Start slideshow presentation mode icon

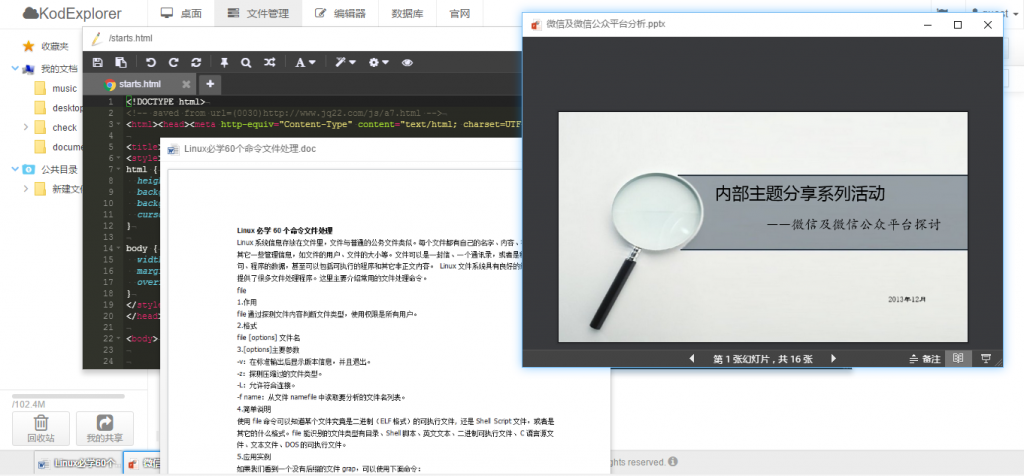(986, 358)
